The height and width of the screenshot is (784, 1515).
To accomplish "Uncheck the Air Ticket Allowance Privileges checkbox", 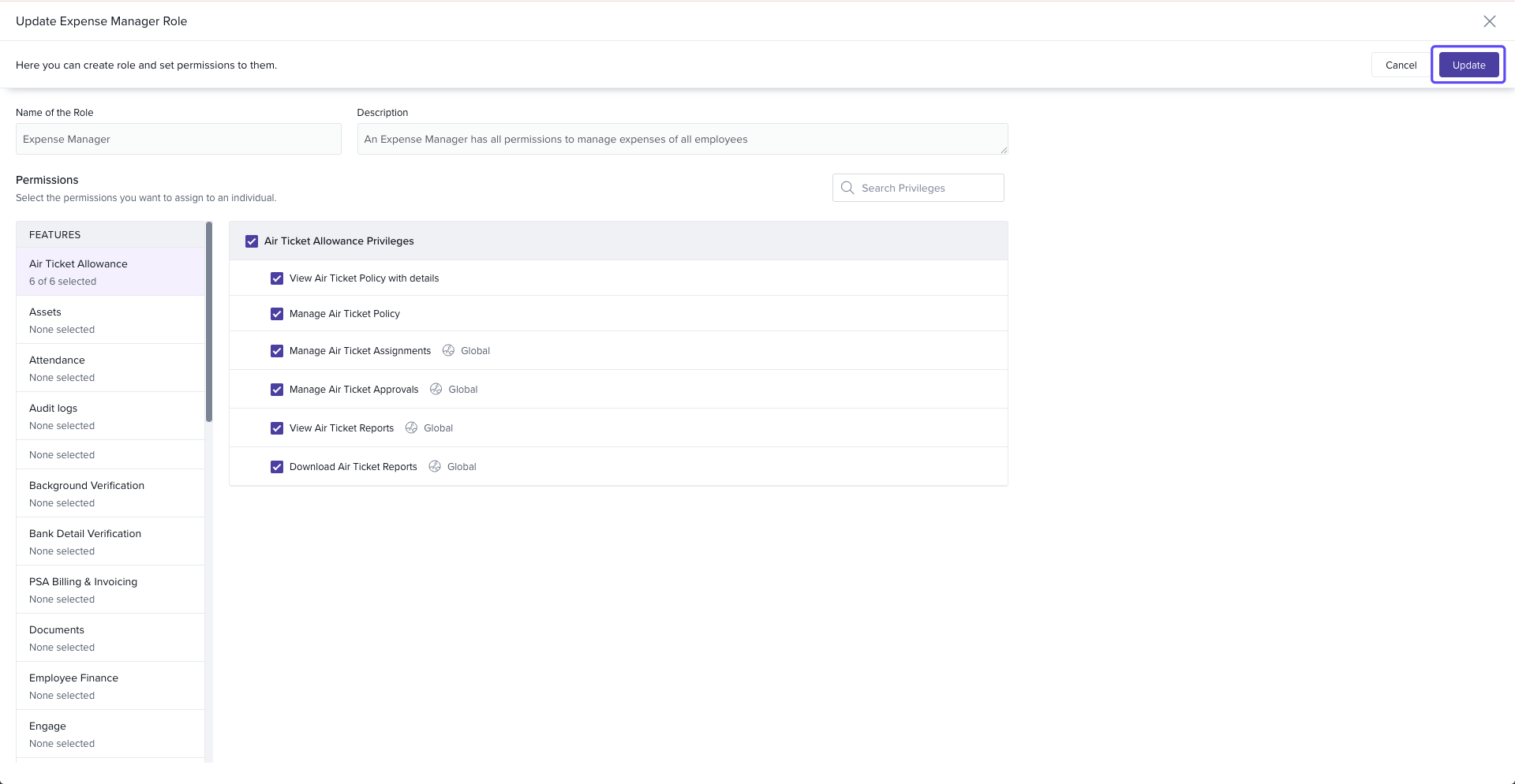I will [252, 241].
